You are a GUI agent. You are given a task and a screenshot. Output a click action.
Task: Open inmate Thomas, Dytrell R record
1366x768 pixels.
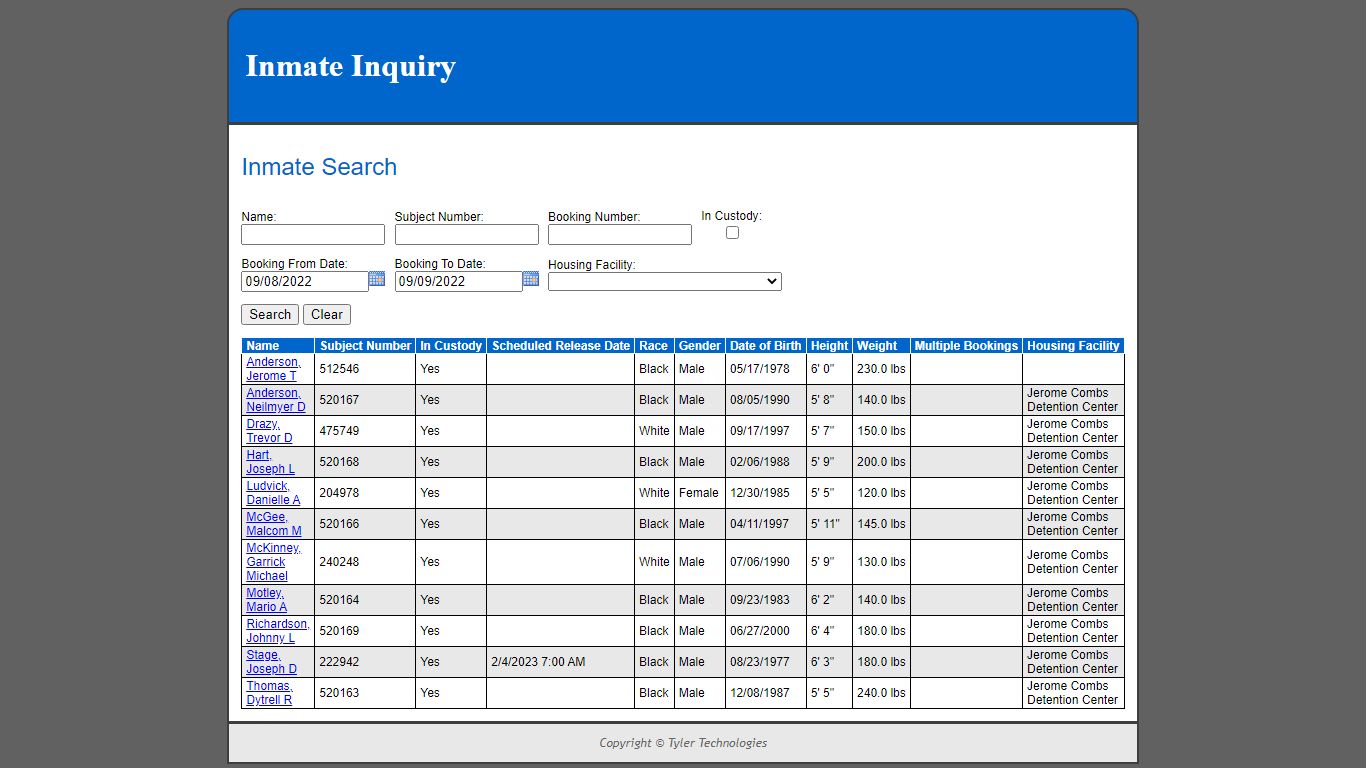point(270,693)
